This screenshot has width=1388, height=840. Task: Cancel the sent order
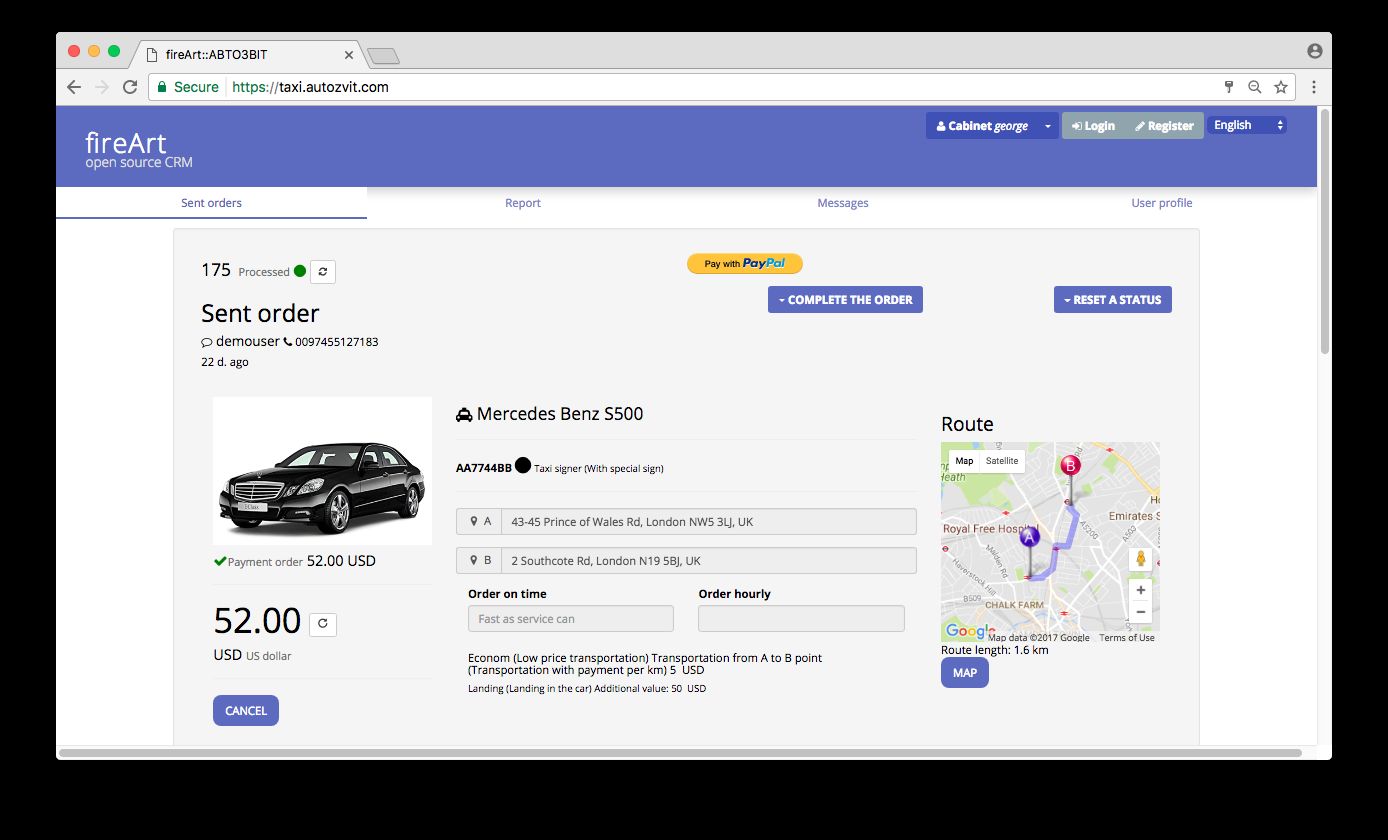[245, 711]
